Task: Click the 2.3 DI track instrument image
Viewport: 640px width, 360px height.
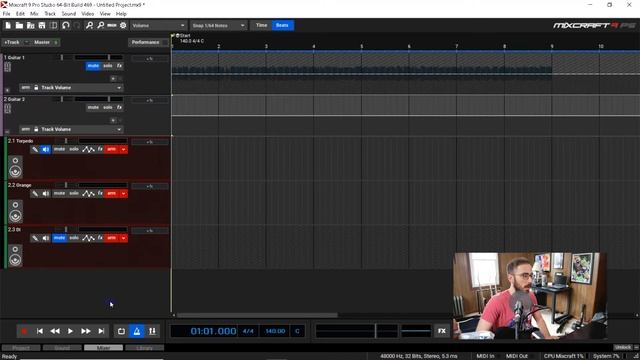Action: coord(16,256)
